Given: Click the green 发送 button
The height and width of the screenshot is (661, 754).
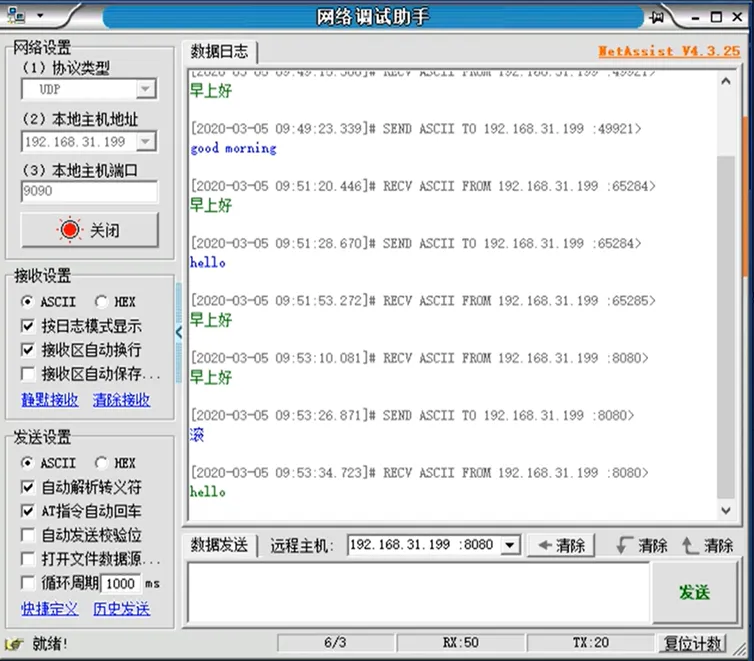Looking at the screenshot, I should pyautogui.click(x=694, y=592).
